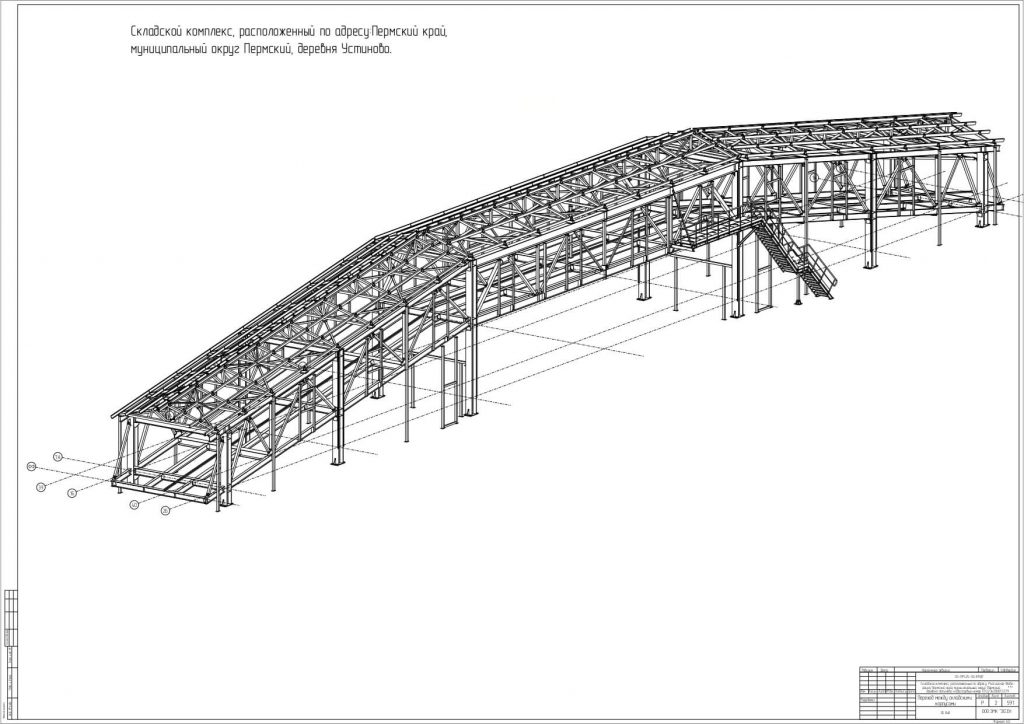
Task: Select the leftmost grid axis bubble marker
Action: point(31,466)
